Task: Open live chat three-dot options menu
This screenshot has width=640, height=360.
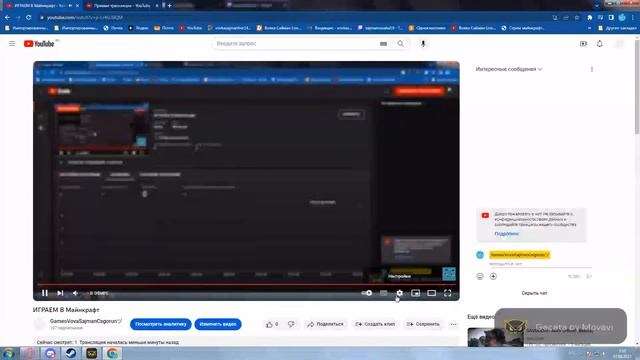Action: tap(592, 69)
